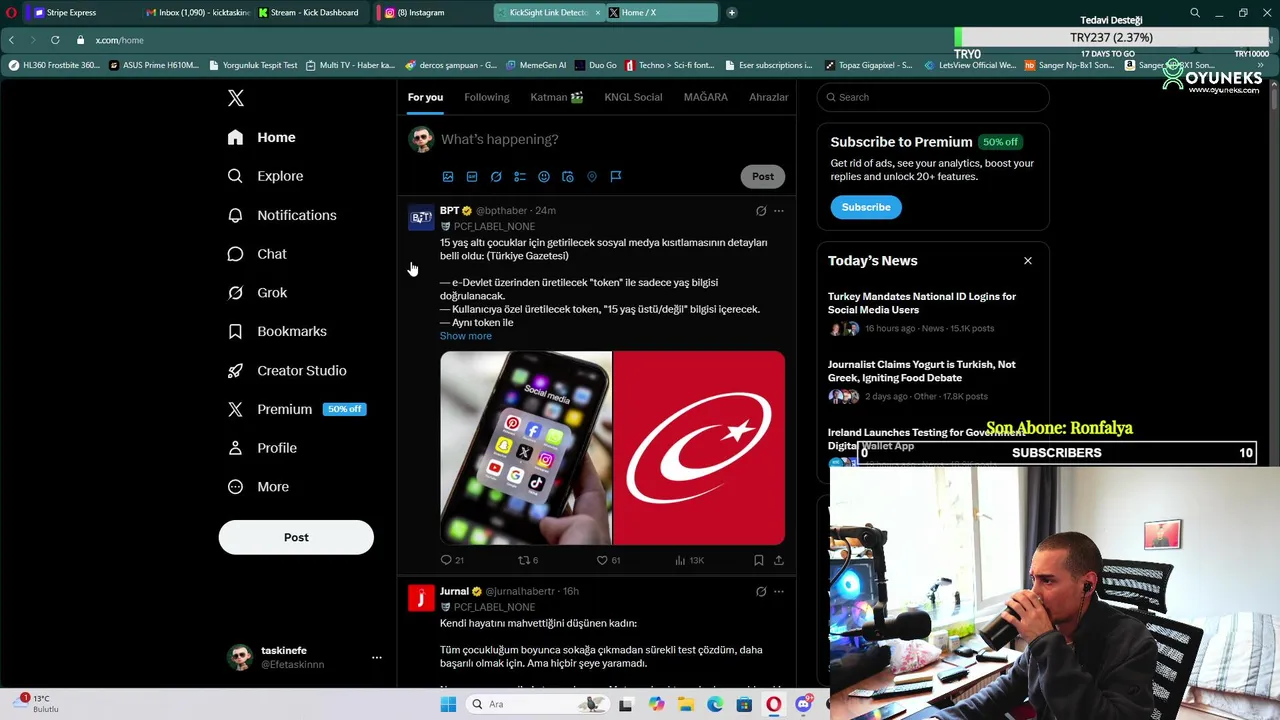Open account menu dots beside taskinefe
This screenshot has height=720, width=1280.
pyautogui.click(x=377, y=658)
